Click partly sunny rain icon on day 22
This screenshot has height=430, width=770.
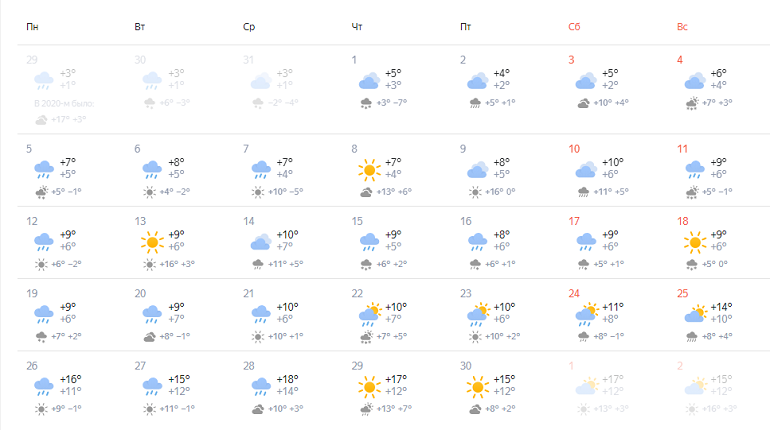(x=370, y=315)
